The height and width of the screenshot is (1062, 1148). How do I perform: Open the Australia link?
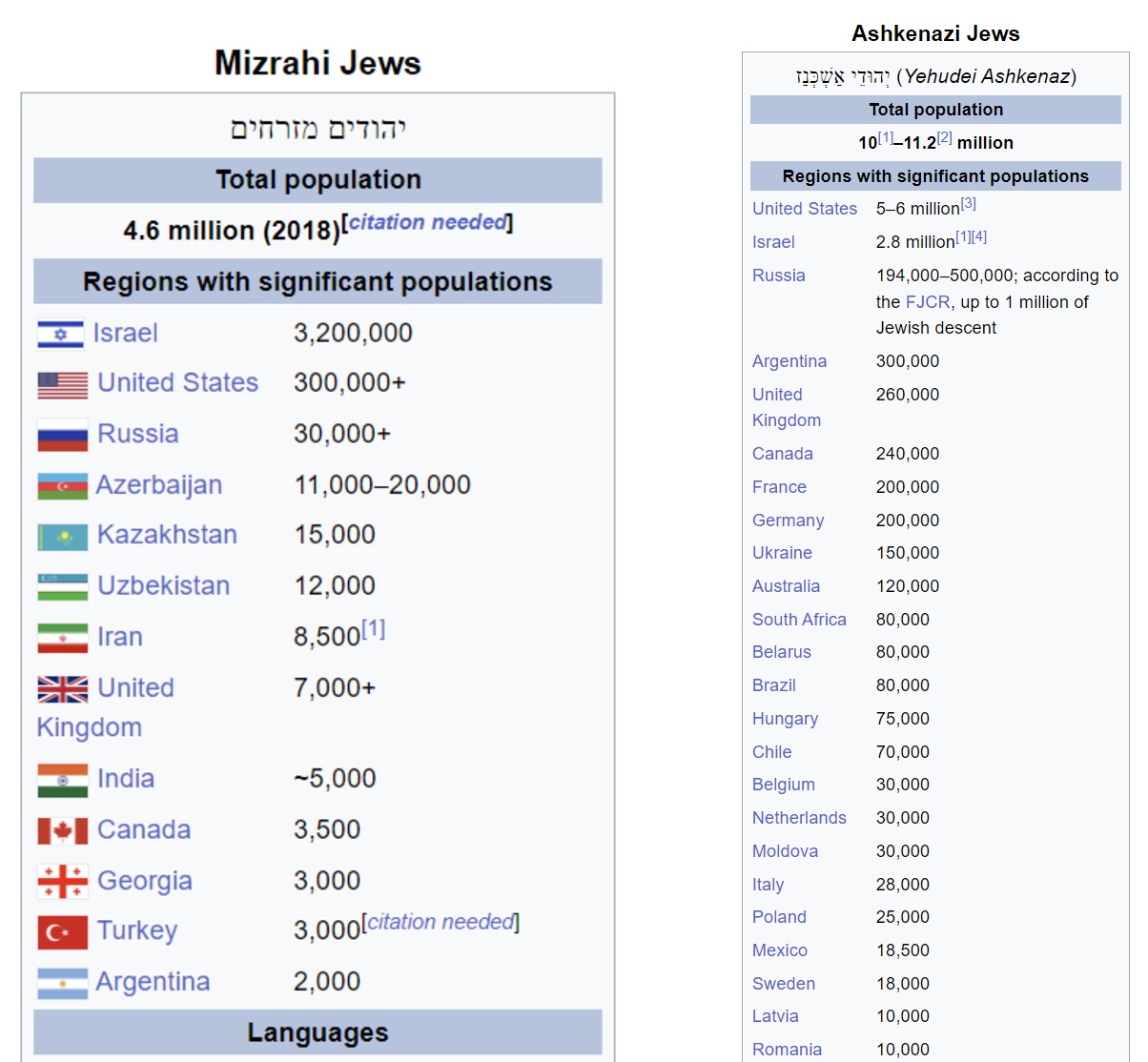pos(786,586)
